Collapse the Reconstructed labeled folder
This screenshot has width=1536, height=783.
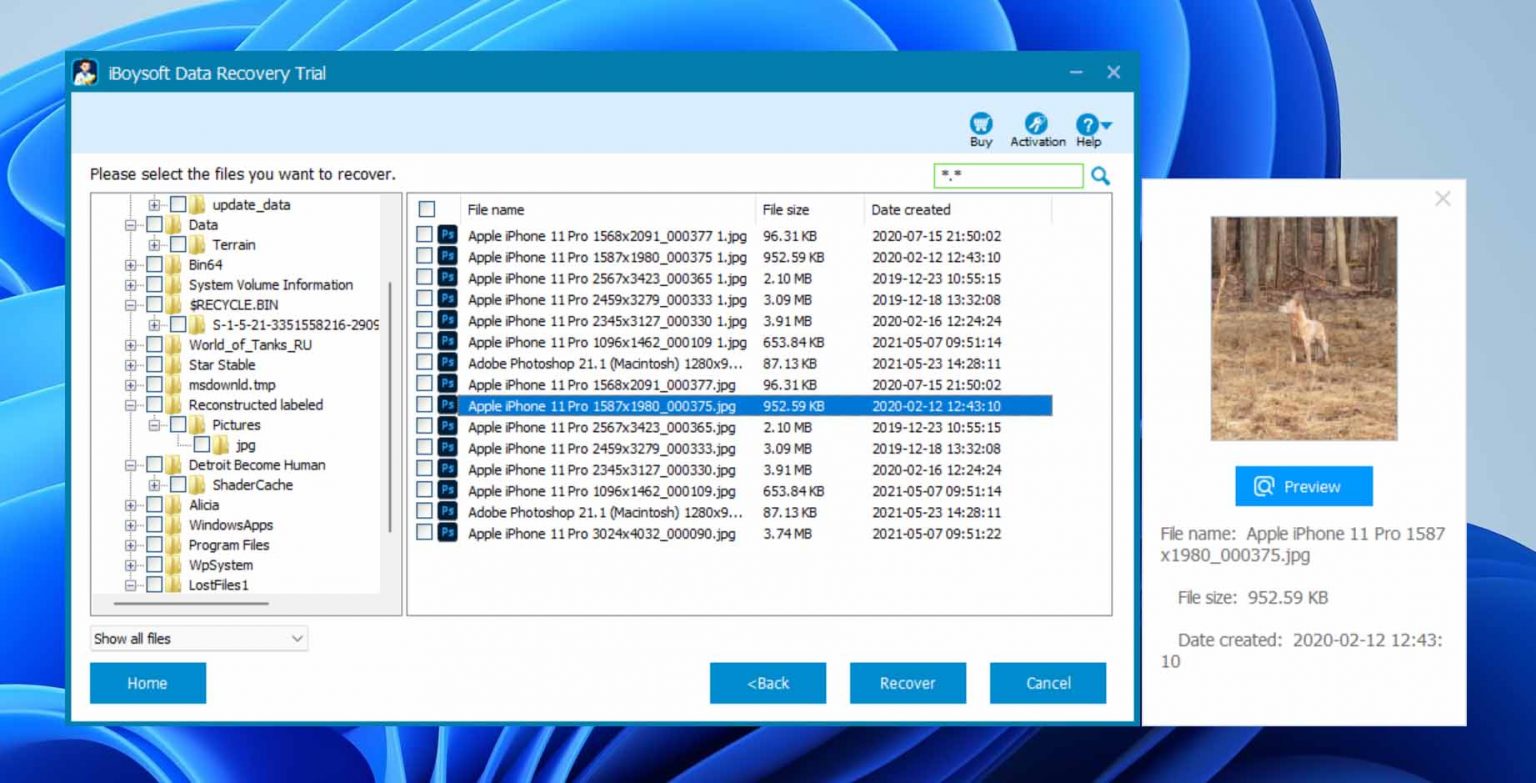click(129, 405)
